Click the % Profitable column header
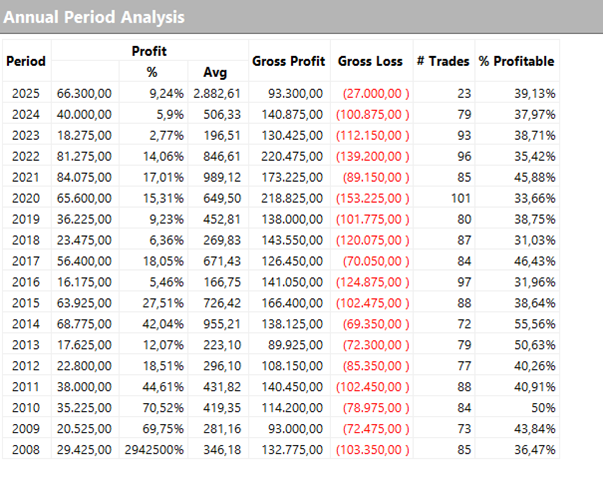The width and height of the screenshot is (603, 487). tap(516, 61)
